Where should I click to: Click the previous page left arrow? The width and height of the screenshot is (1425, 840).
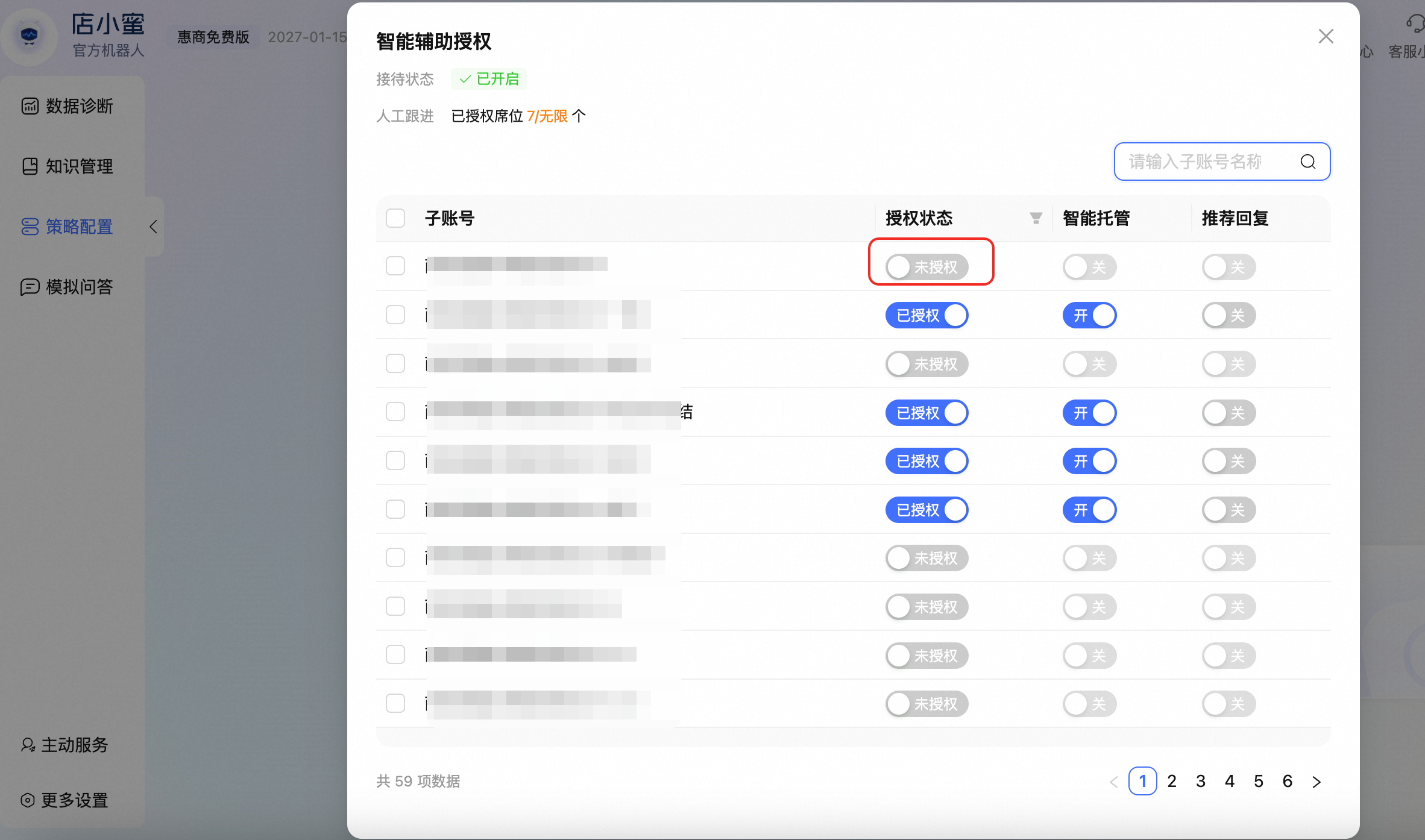pyautogui.click(x=1113, y=782)
